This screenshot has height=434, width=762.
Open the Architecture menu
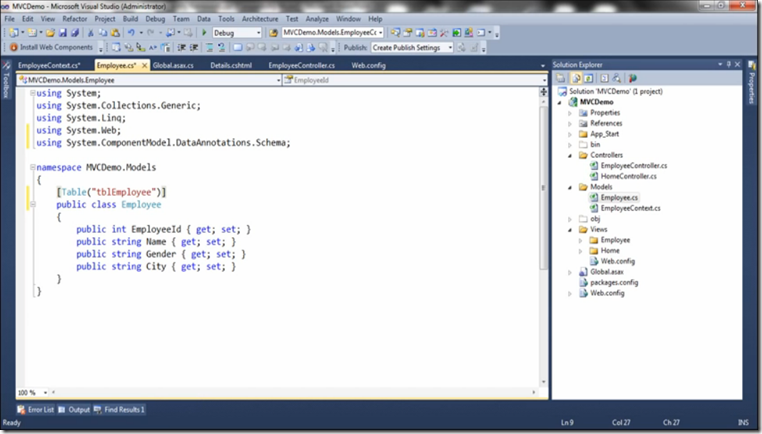coord(260,18)
